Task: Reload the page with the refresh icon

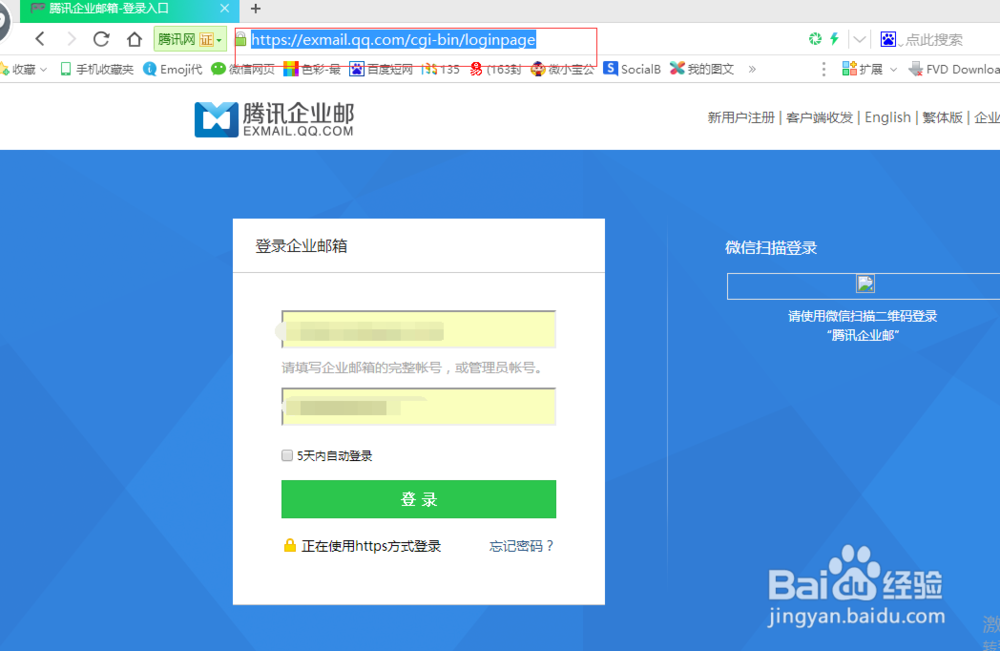Action: 101,39
